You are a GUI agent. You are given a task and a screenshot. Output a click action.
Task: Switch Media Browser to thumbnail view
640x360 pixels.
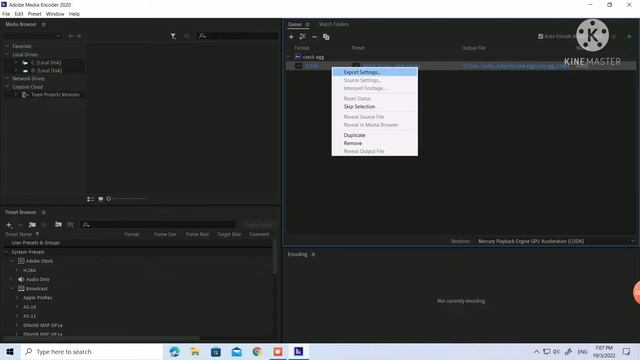(x=100, y=199)
